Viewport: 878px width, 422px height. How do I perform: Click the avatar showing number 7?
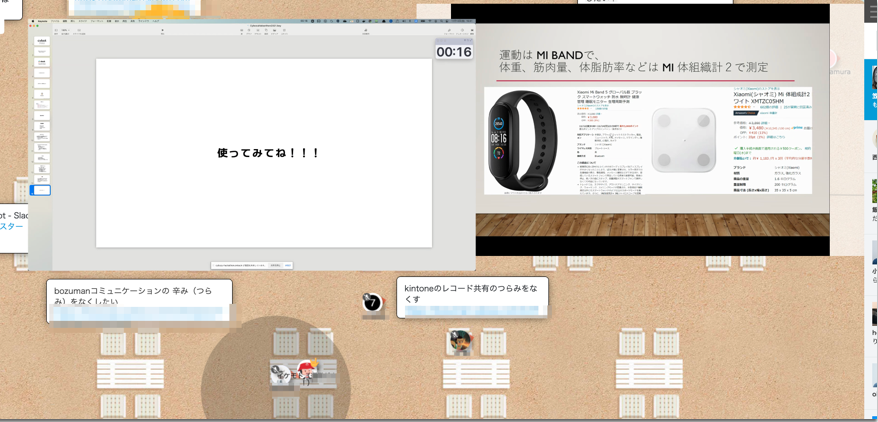pos(372,303)
